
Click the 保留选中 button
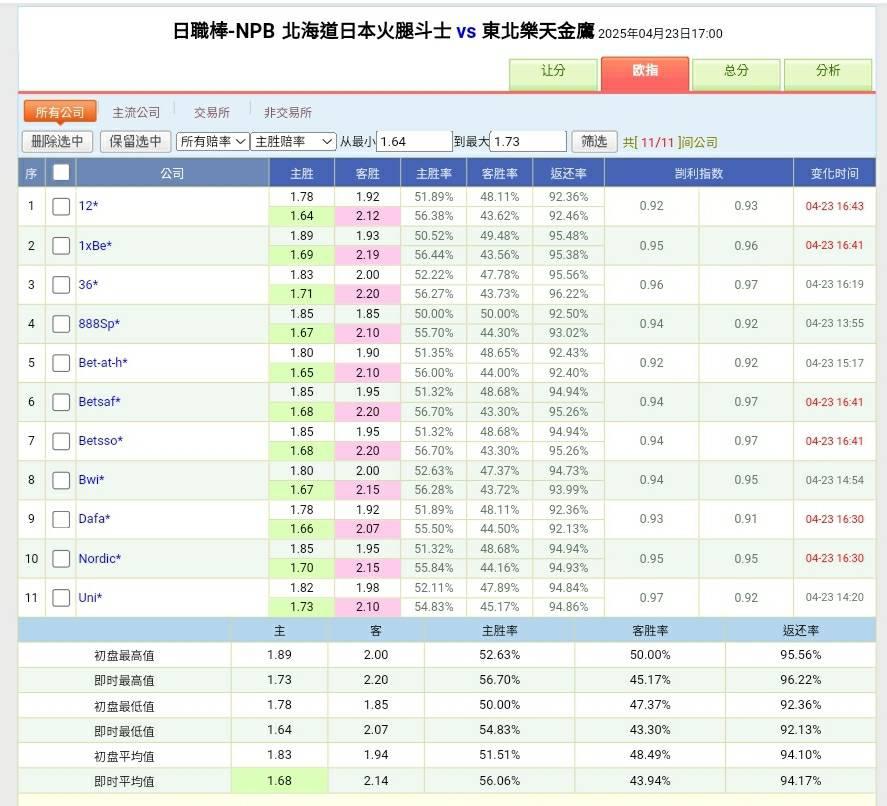[x=135, y=141]
